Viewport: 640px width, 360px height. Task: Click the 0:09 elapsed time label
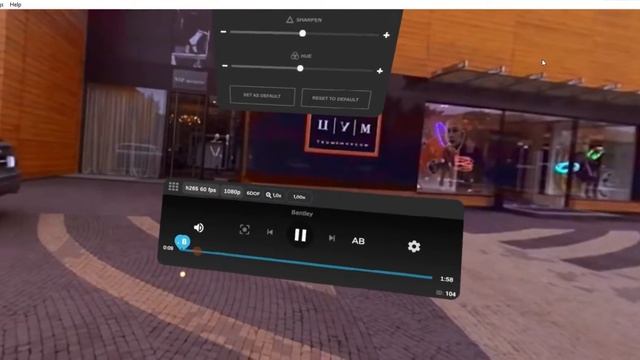pyautogui.click(x=168, y=248)
